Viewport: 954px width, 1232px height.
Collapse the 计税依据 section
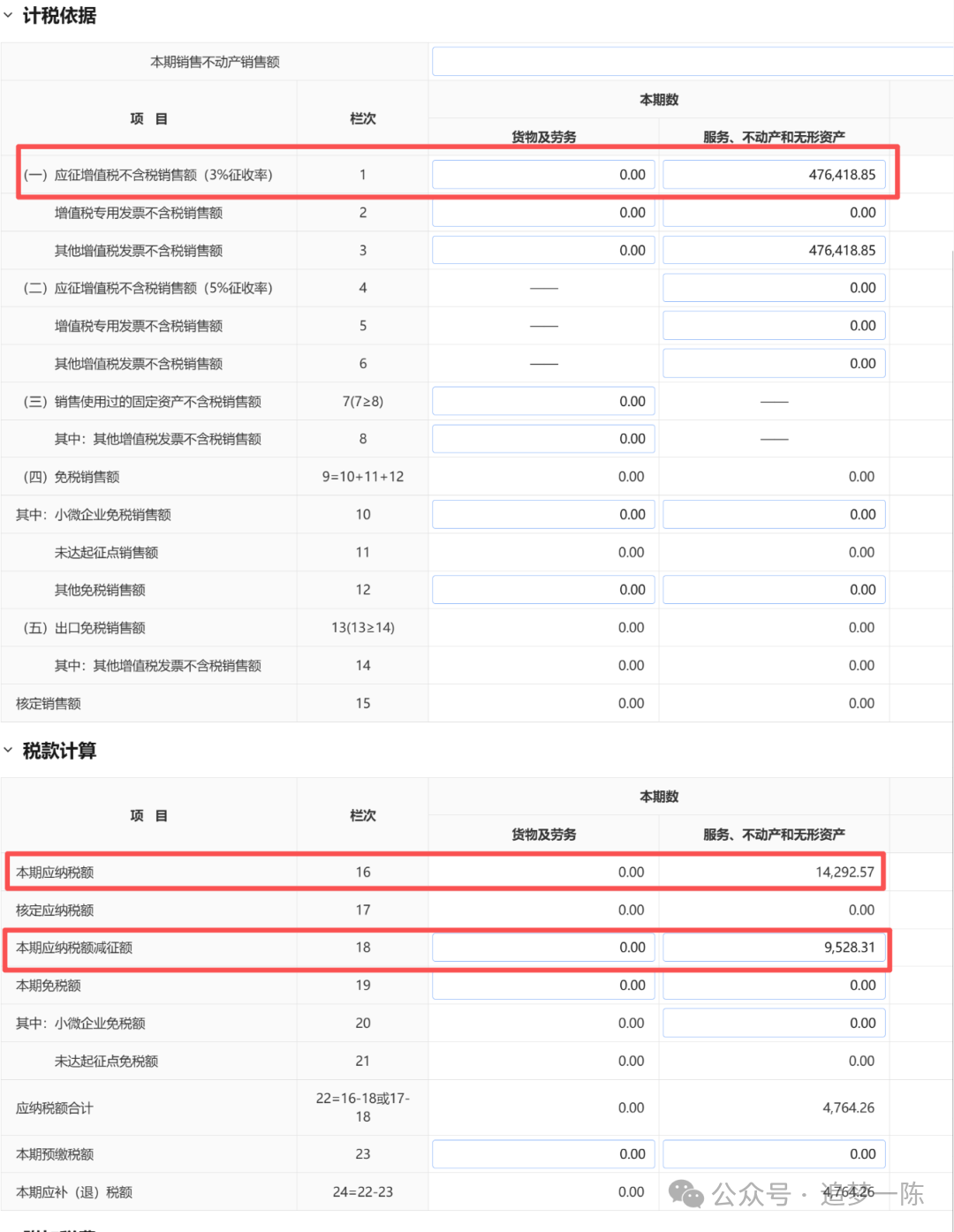(9, 15)
